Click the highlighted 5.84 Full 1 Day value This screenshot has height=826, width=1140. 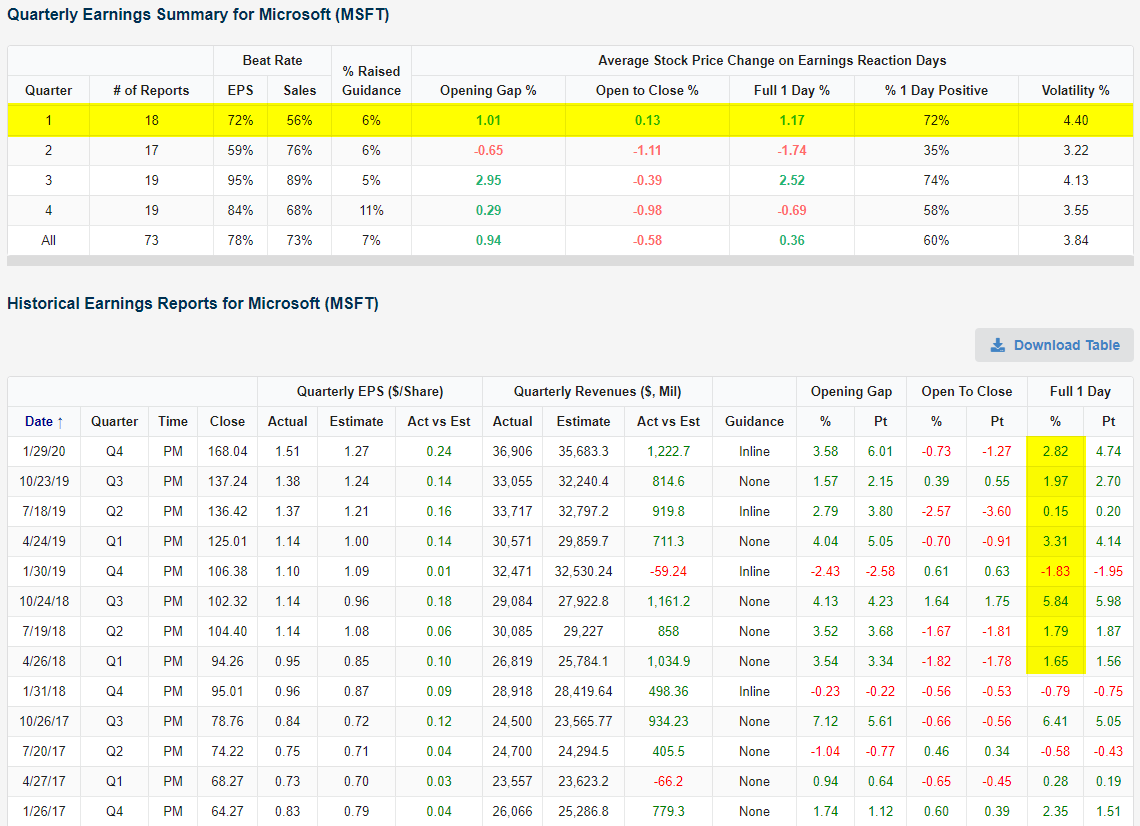click(1055, 601)
